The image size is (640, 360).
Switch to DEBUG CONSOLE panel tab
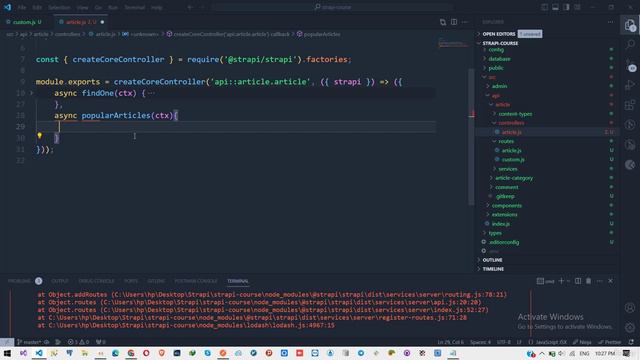[x=96, y=281]
